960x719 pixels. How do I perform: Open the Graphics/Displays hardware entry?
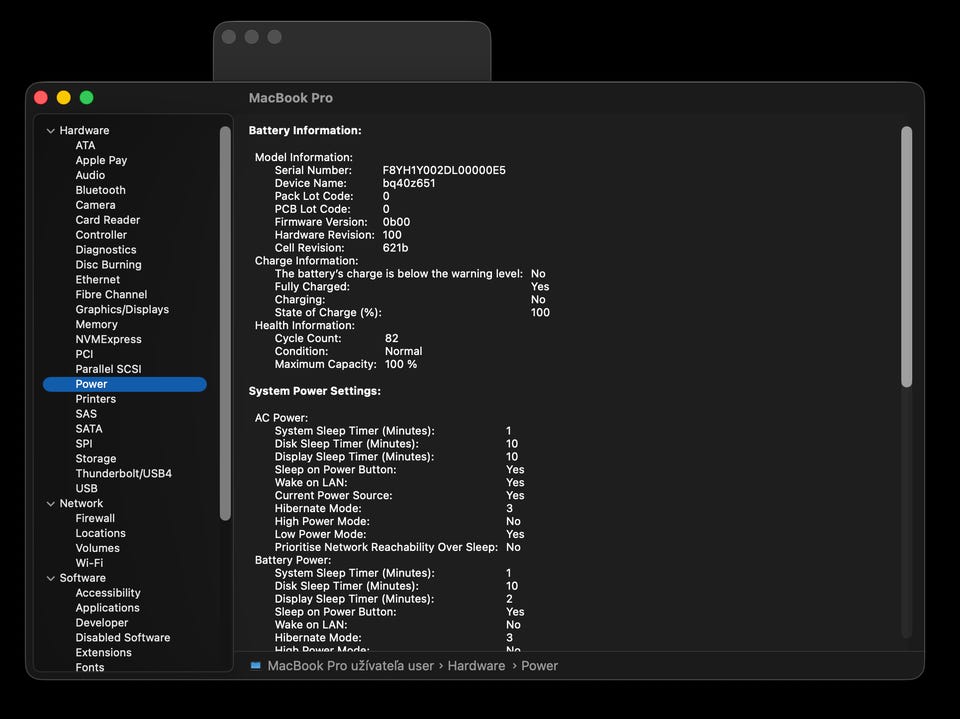(x=122, y=309)
